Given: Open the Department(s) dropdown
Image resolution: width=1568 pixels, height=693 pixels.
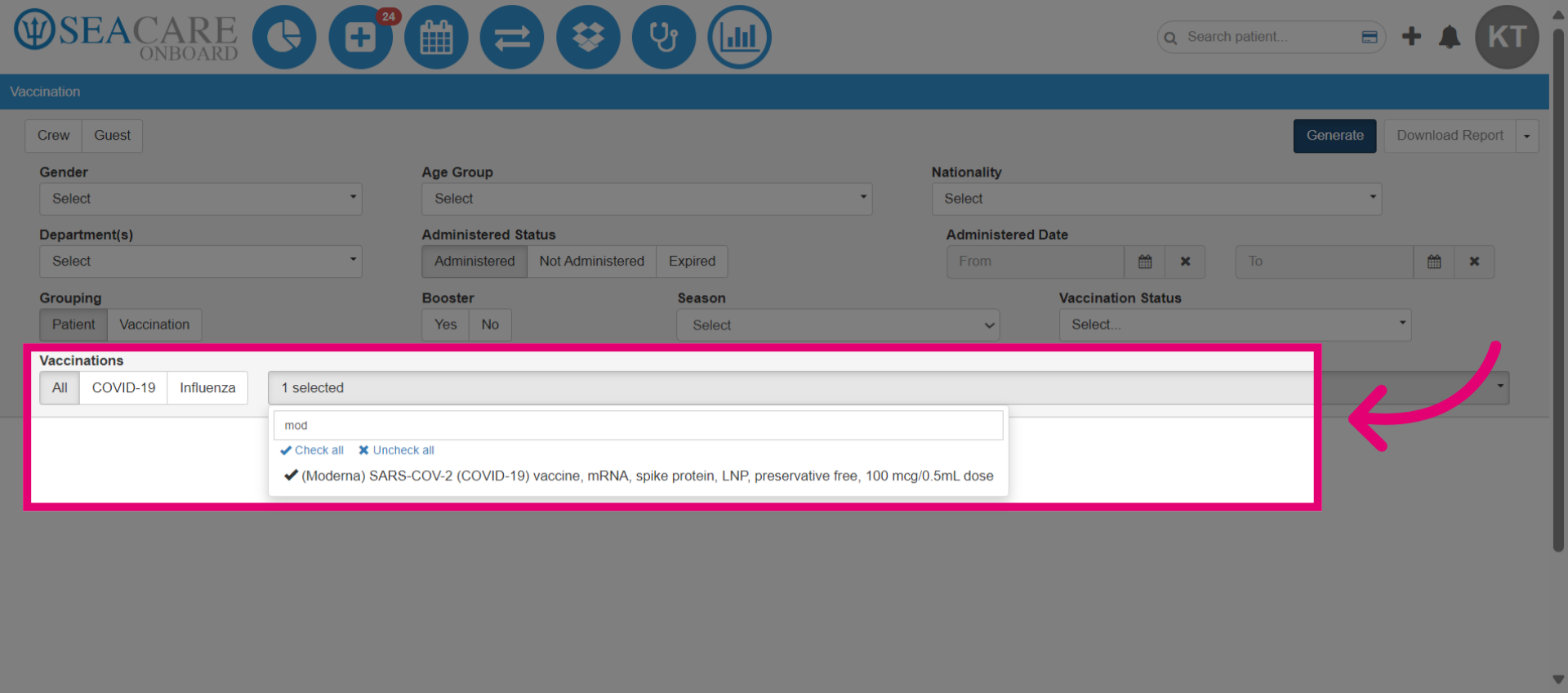Looking at the screenshot, I should (201, 262).
